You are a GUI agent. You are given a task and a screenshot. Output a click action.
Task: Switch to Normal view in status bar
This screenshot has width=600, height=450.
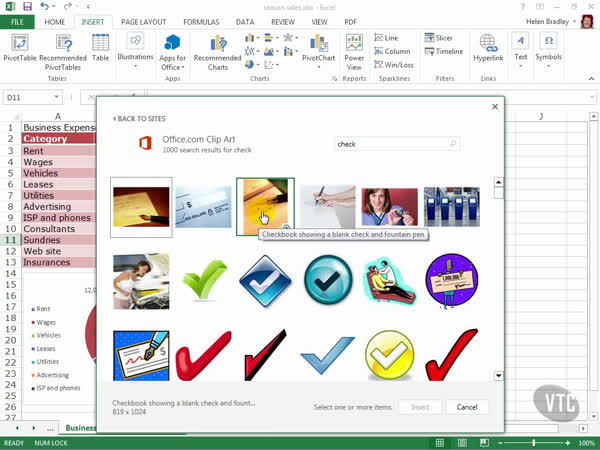click(440, 443)
